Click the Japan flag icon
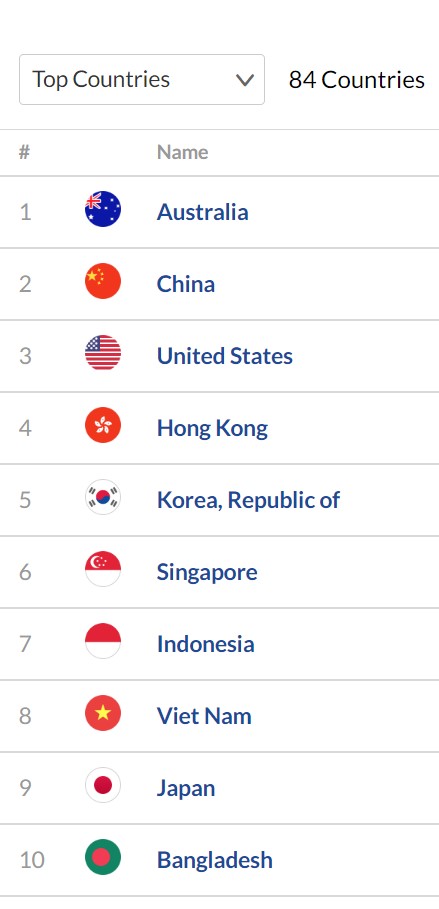This screenshot has width=439, height=909. (x=103, y=785)
